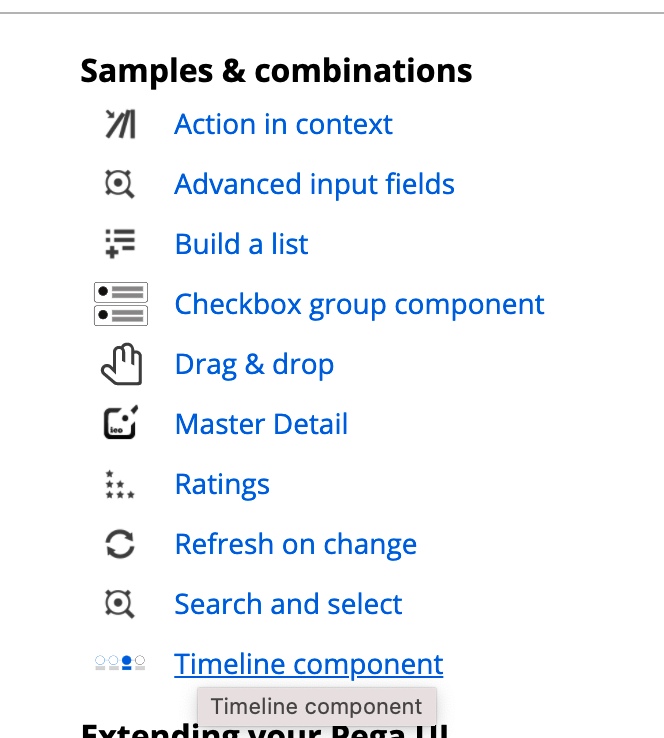This screenshot has height=738, width=664.
Task: Click the Search and select icon
Action: pyautogui.click(x=120, y=604)
